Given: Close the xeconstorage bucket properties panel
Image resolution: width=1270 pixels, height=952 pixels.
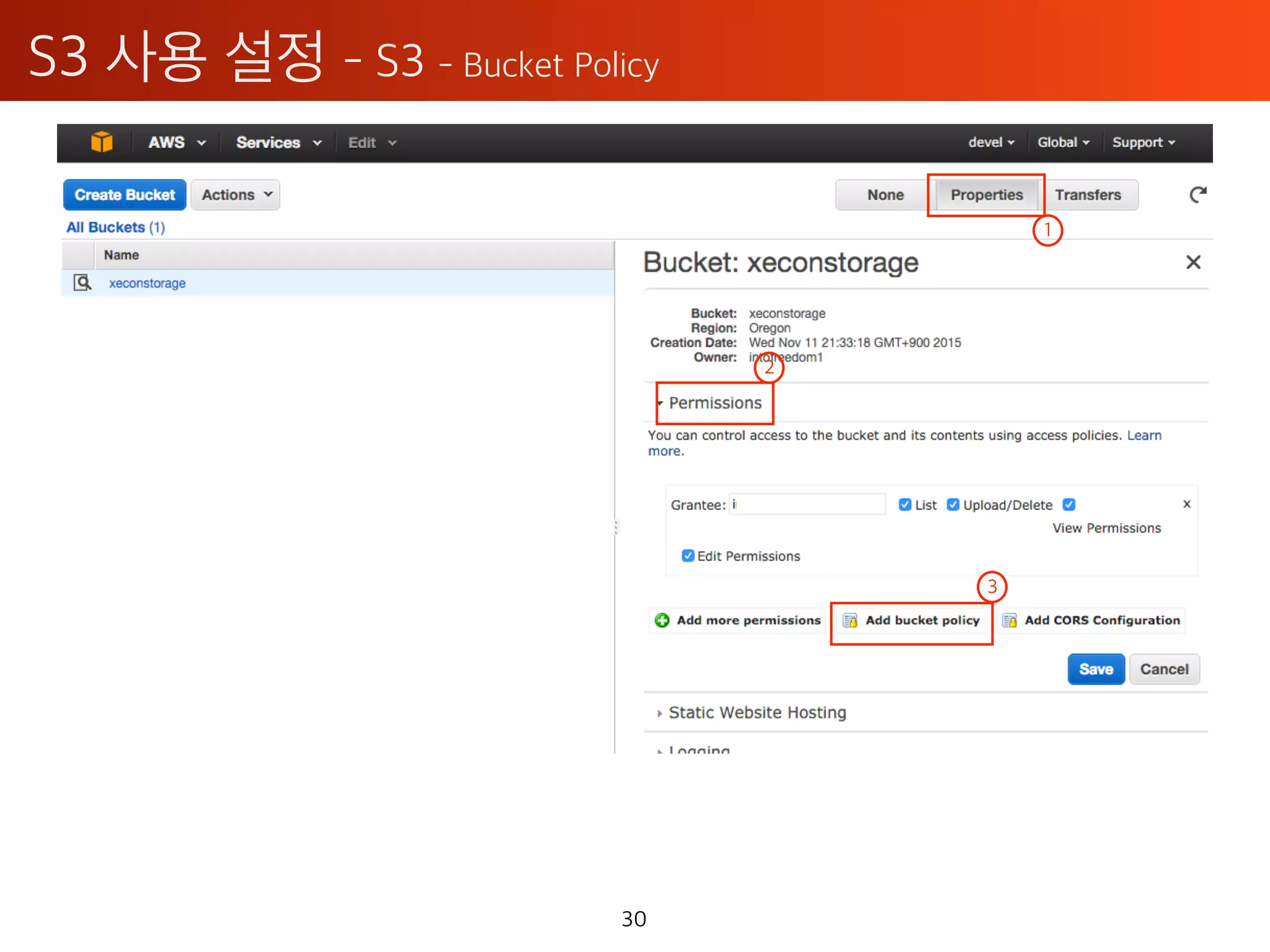Looking at the screenshot, I should click(1193, 262).
